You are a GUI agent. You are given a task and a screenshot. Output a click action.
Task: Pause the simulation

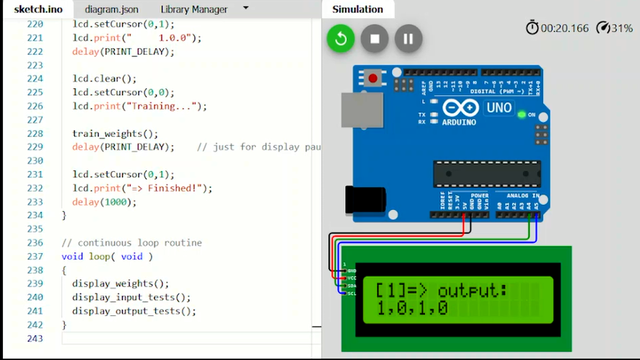coord(409,39)
